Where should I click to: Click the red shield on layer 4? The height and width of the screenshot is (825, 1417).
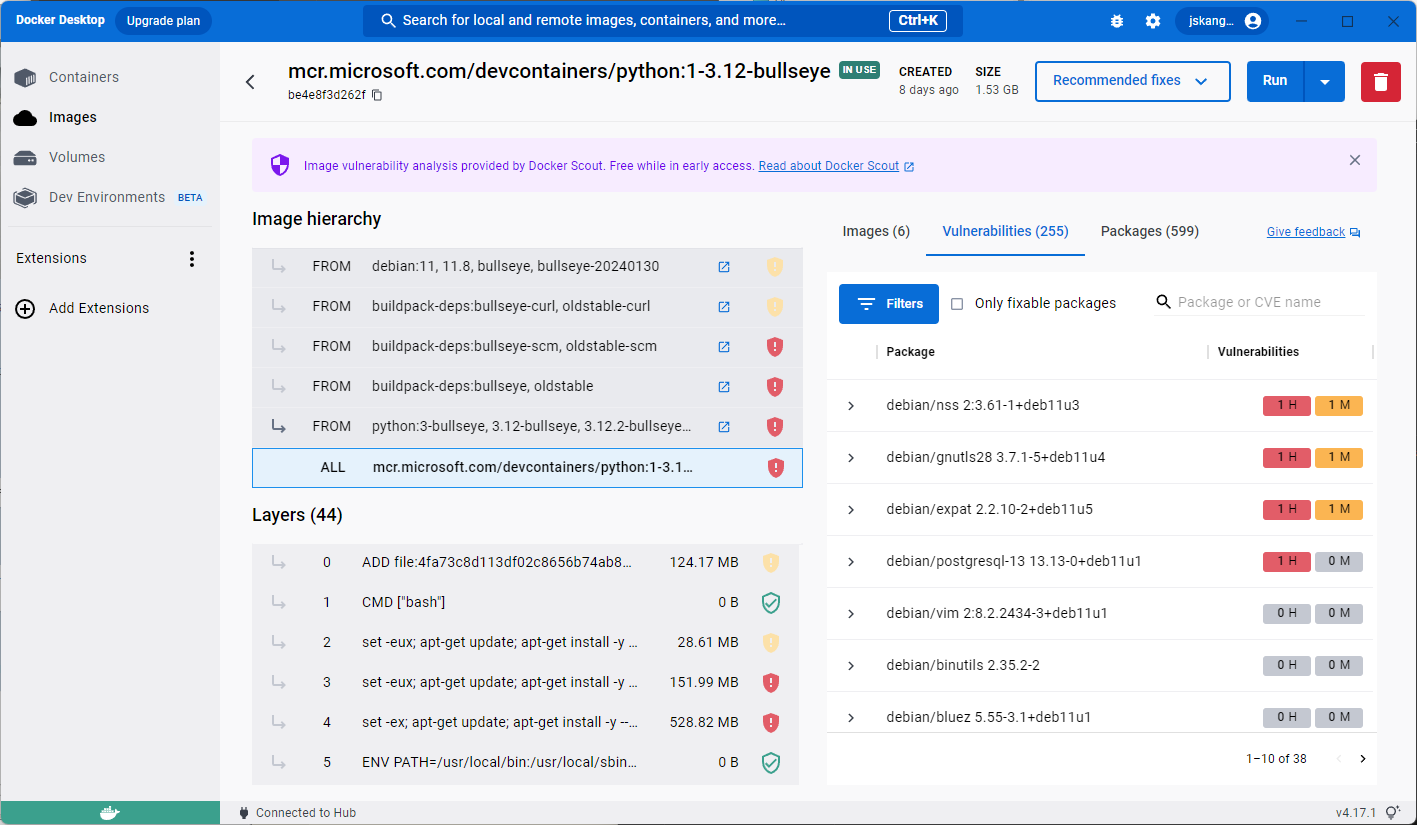point(770,723)
